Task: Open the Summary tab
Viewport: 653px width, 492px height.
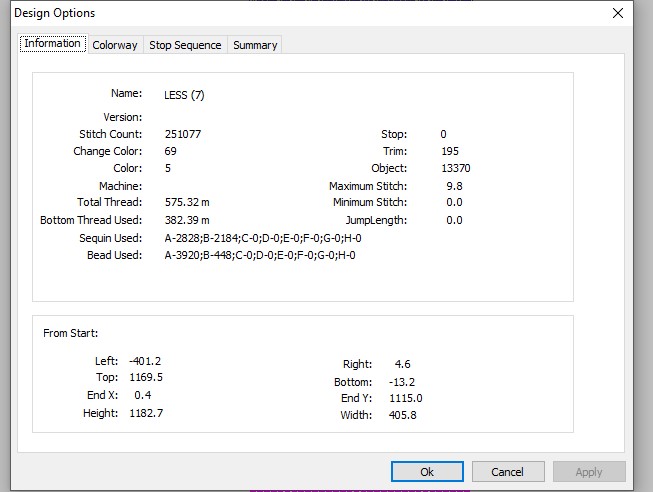Action: 255,45
